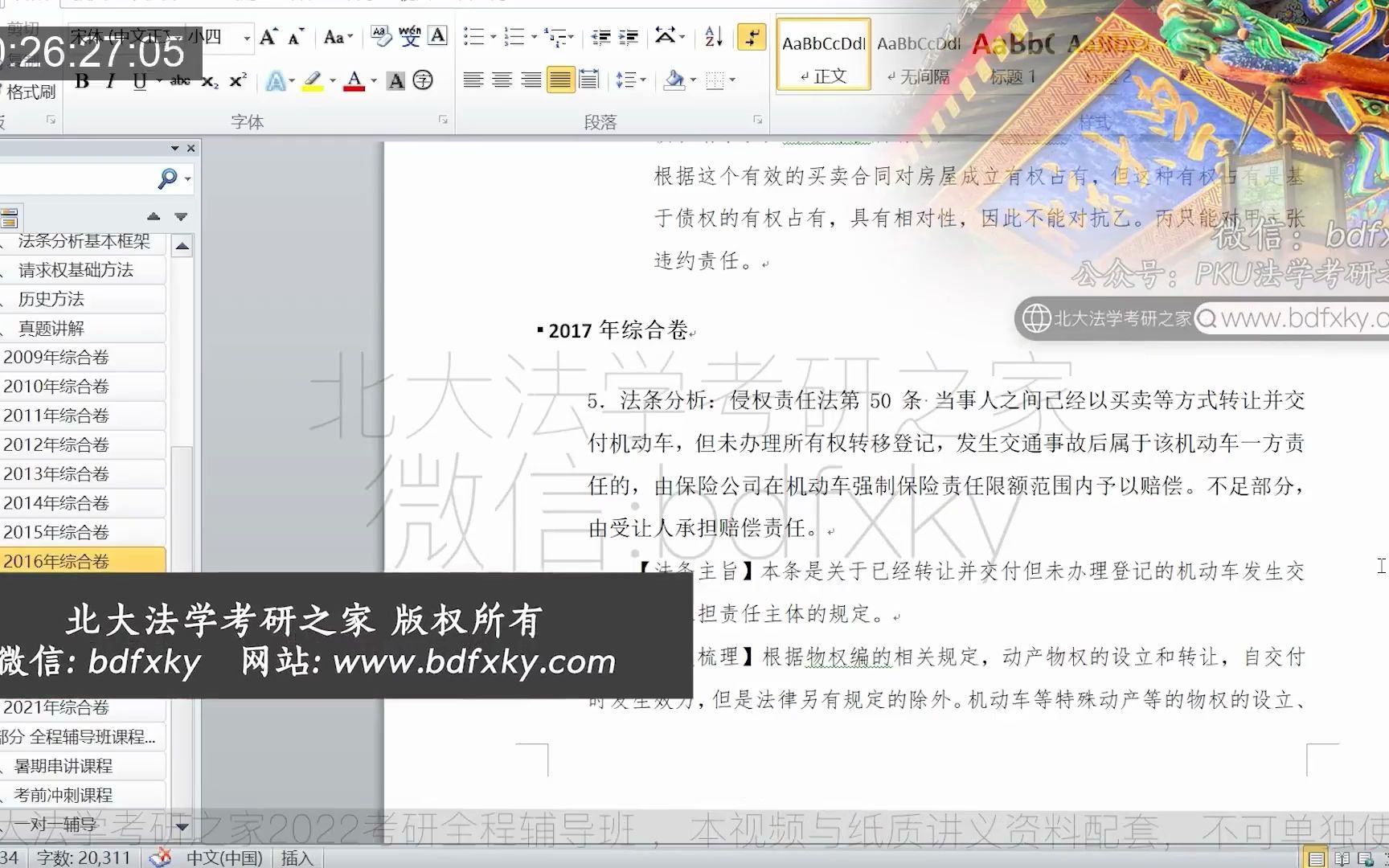
Task: Click navigation pane search magnifier
Action: [167, 178]
